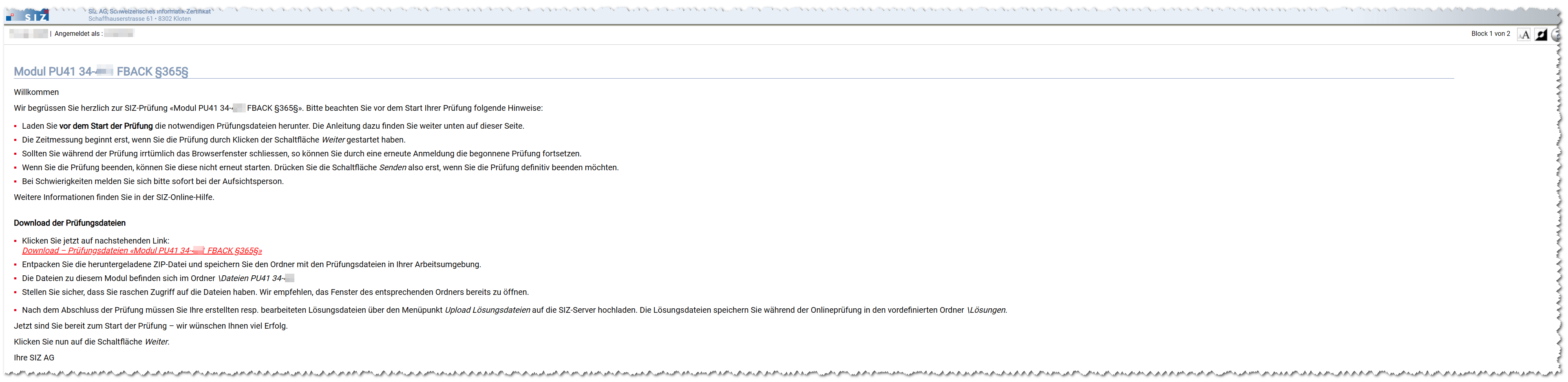The width and height of the screenshot is (1568, 382).
Task: Click the Block 1 von 2 indicator
Action: [x=1490, y=33]
